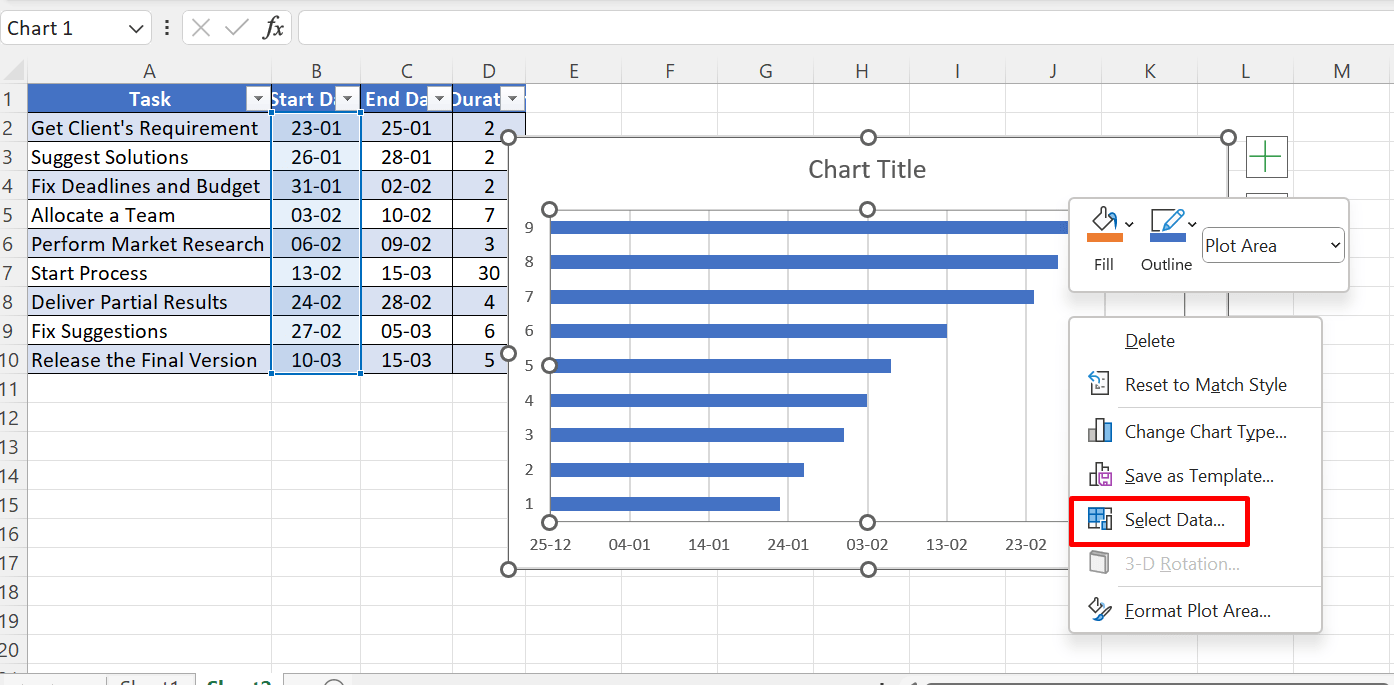Click the chart bar labeled 5
Screen dimensions: 1394x685
click(x=720, y=366)
